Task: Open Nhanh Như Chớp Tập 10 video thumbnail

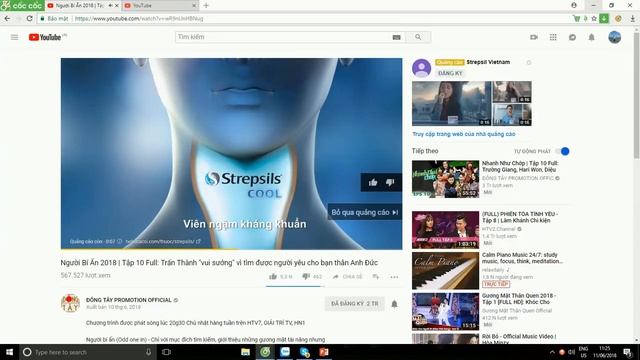Action: [445, 179]
